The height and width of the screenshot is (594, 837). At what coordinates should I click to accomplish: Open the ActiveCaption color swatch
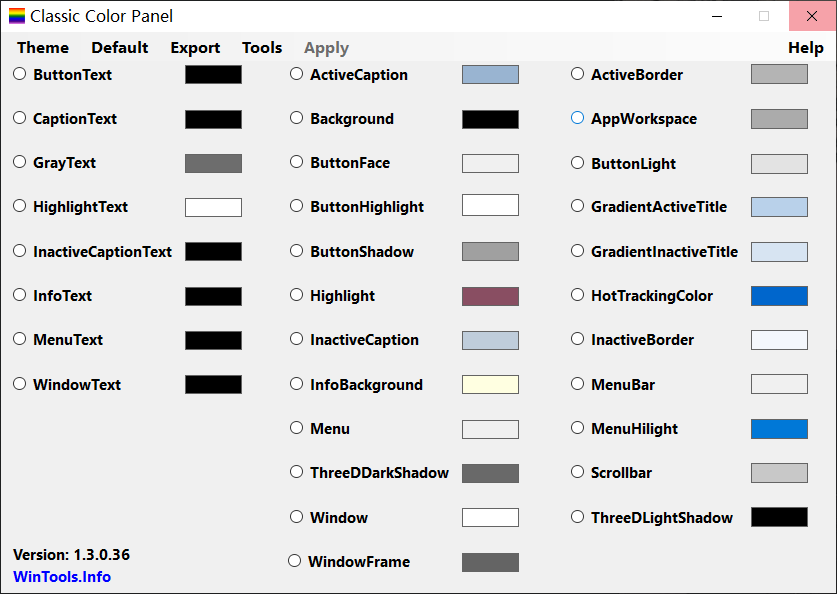click(x=490, y=75)
